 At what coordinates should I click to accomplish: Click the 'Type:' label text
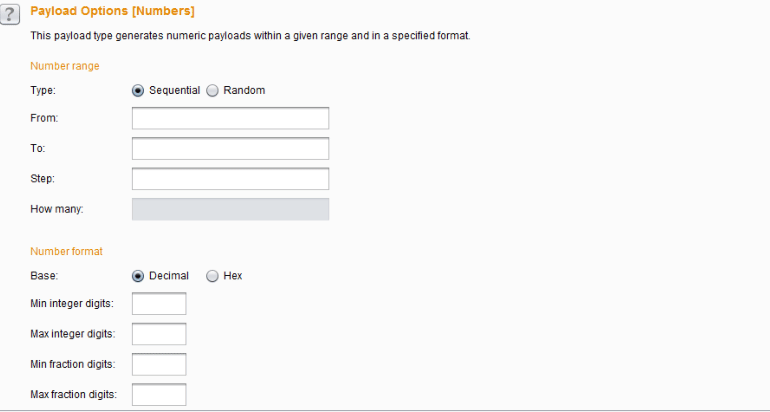click(43, 90)
